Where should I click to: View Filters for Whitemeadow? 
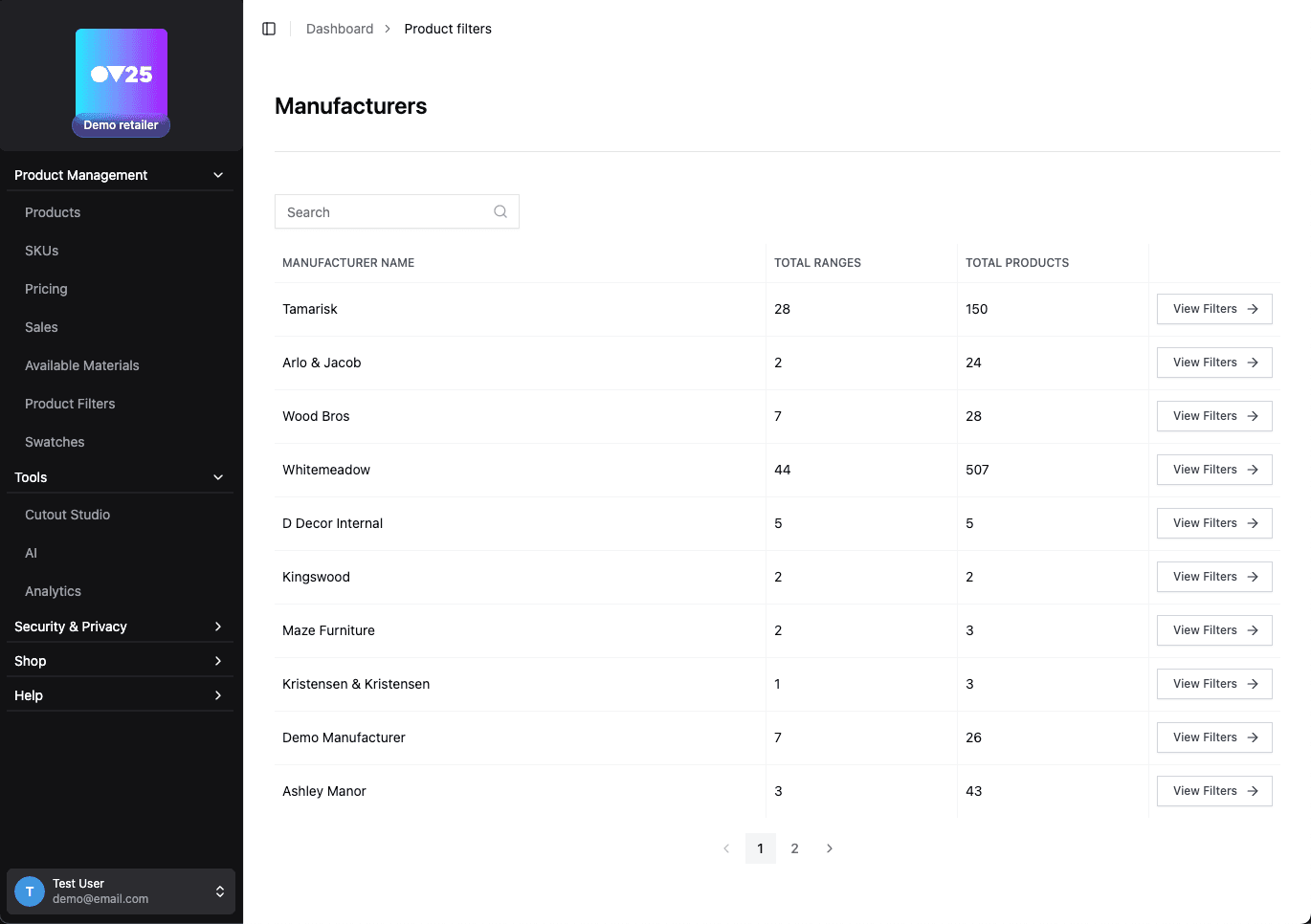click(1213, 470)
